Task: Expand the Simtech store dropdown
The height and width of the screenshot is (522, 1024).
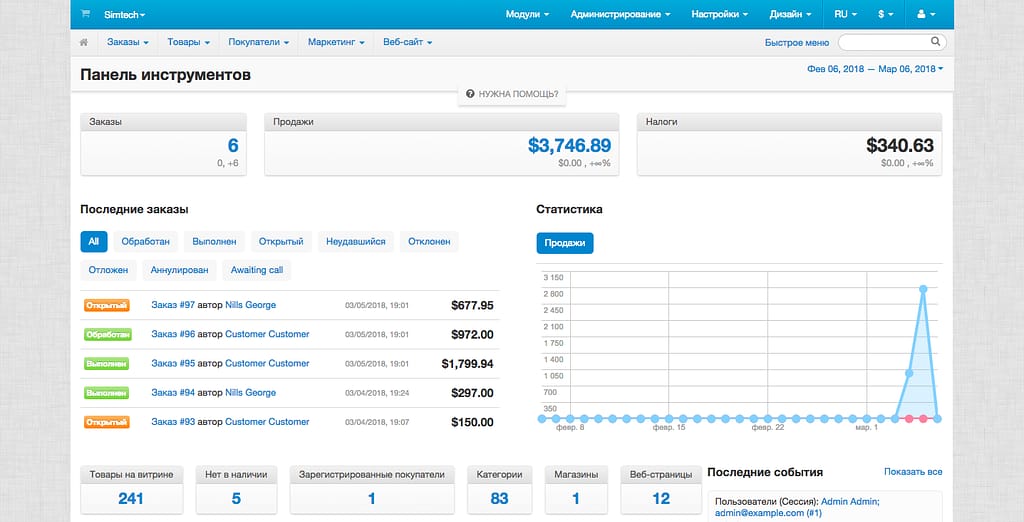Action: point(124,15)
